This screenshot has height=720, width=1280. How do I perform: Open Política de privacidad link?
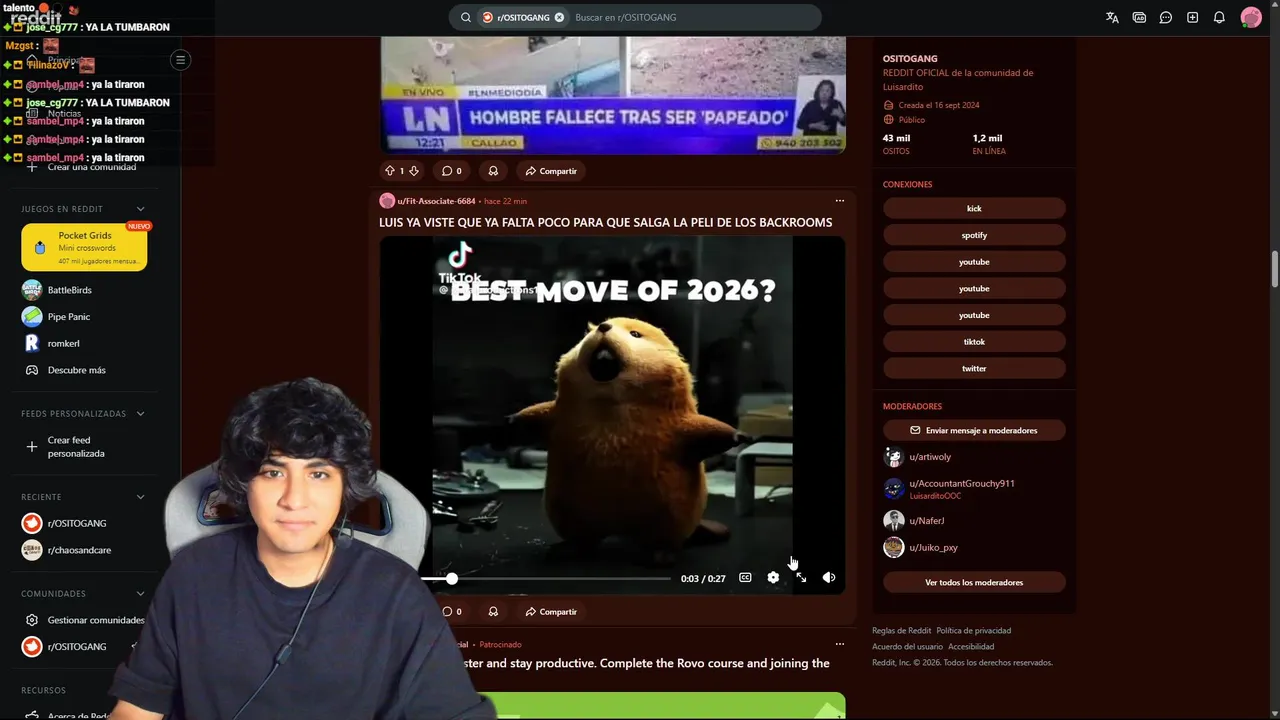click(x=973, y=630)
